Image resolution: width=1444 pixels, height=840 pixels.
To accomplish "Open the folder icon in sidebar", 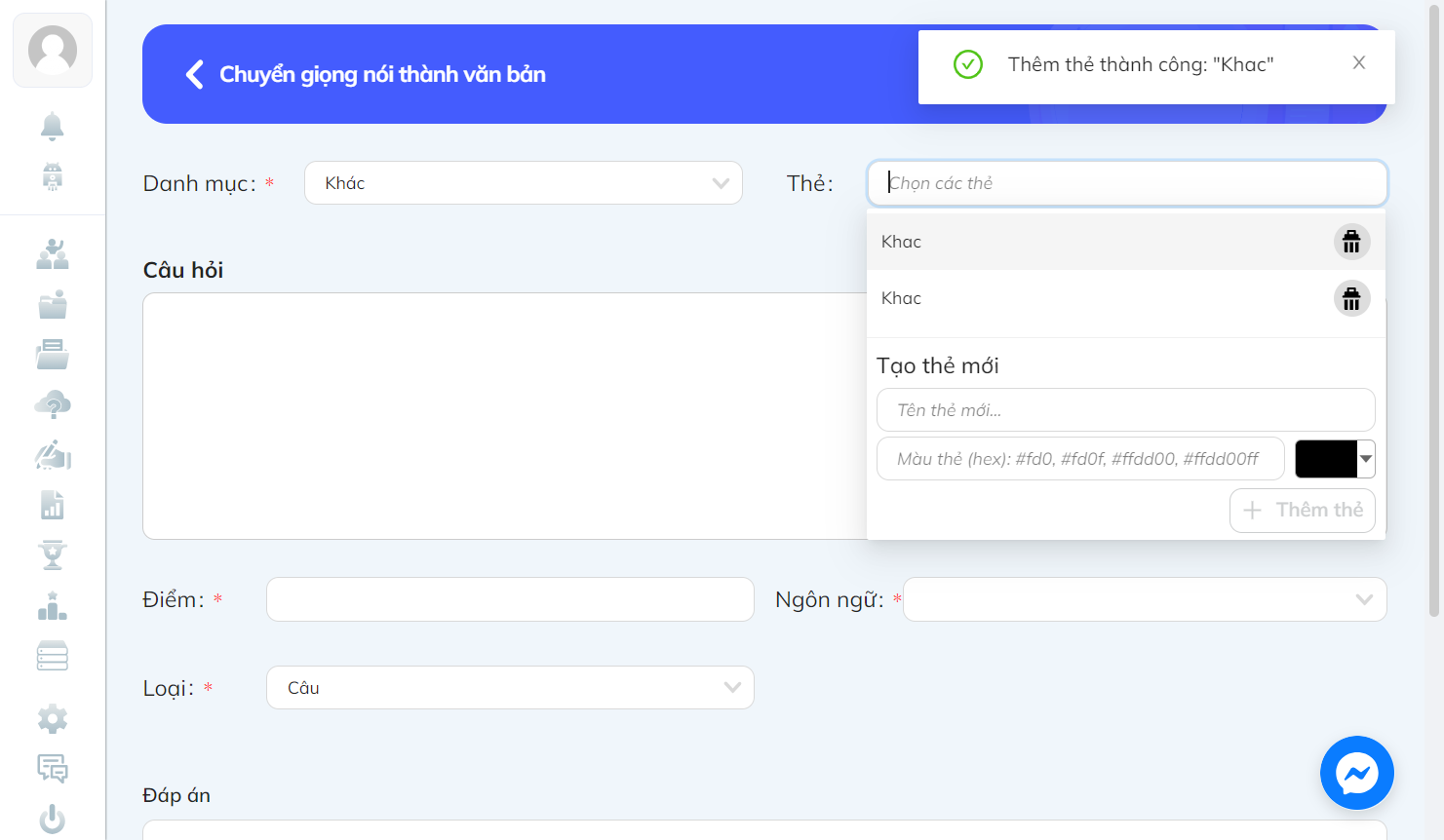I will click(x=53, y=304).
